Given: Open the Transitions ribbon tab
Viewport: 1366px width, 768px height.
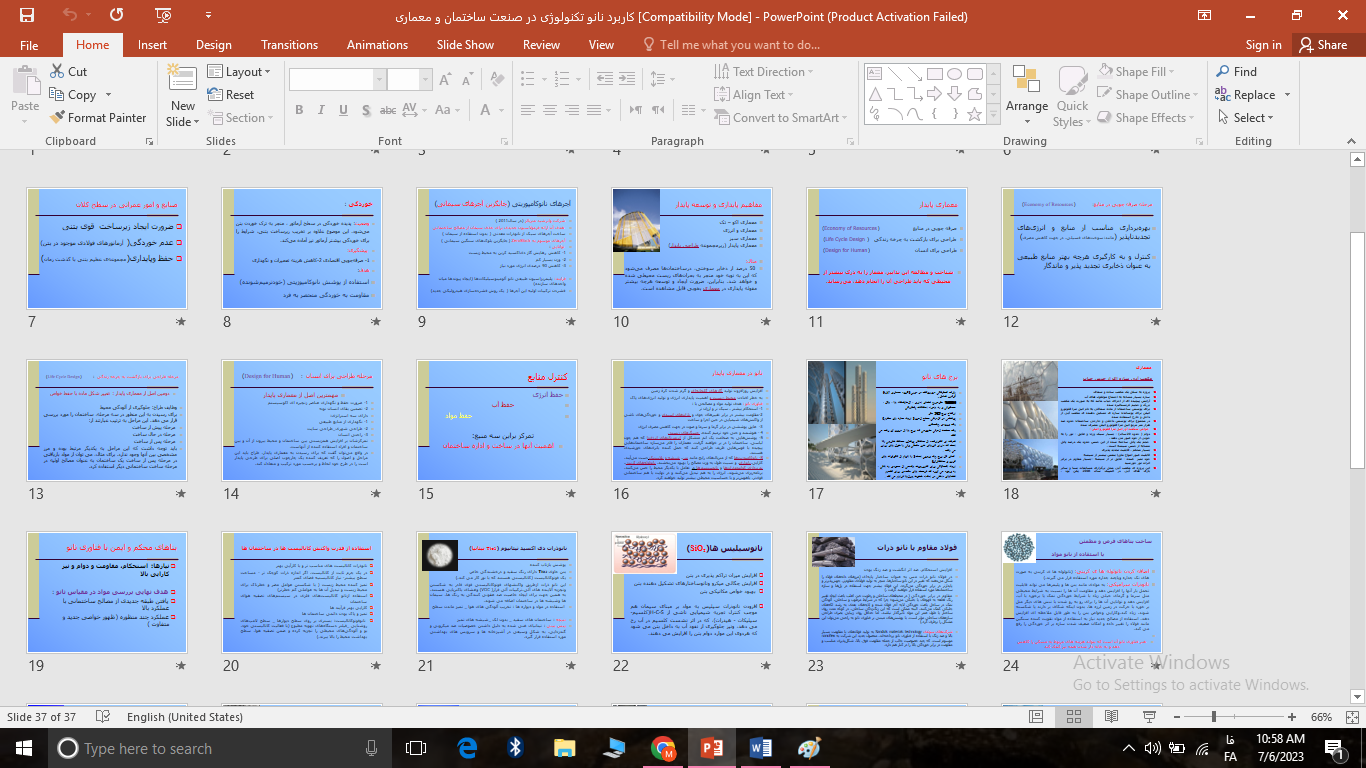Looking at the screenshot, I should [x=289, y=45].
